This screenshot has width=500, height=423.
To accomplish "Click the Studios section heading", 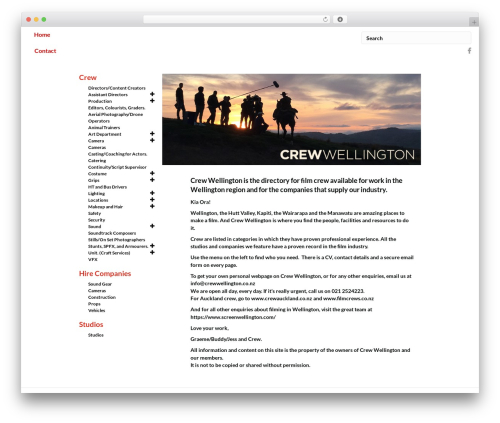I will [91, 324].
